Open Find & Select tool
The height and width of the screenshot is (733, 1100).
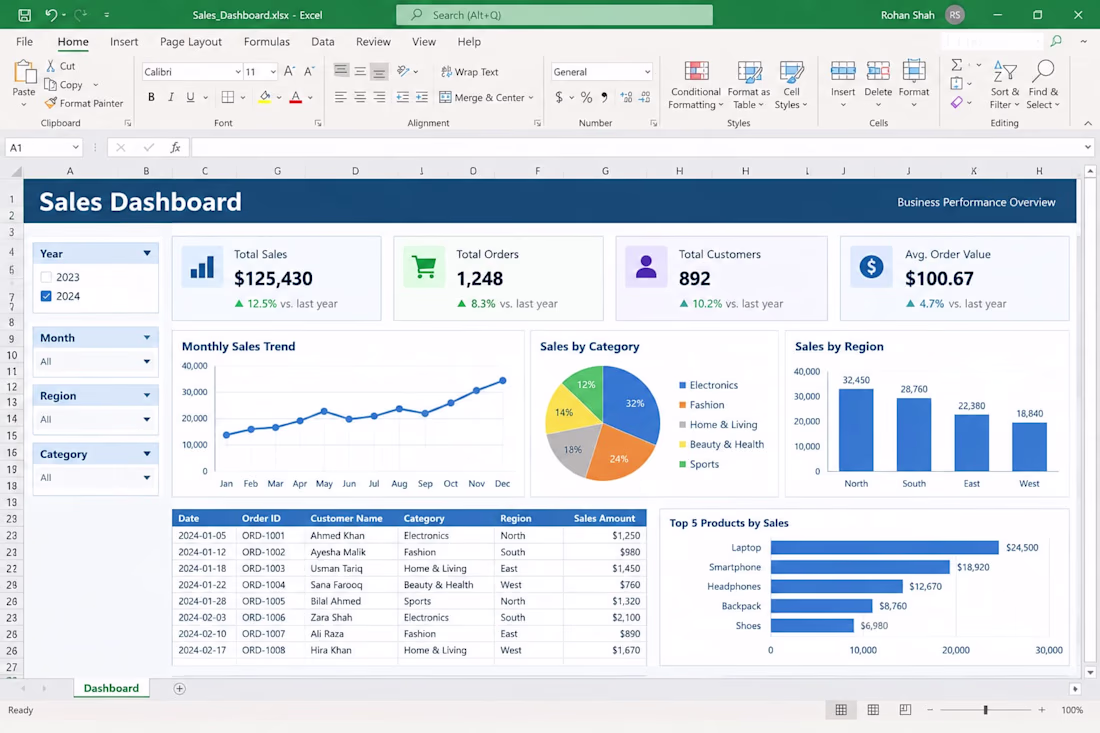[1043, 86]
